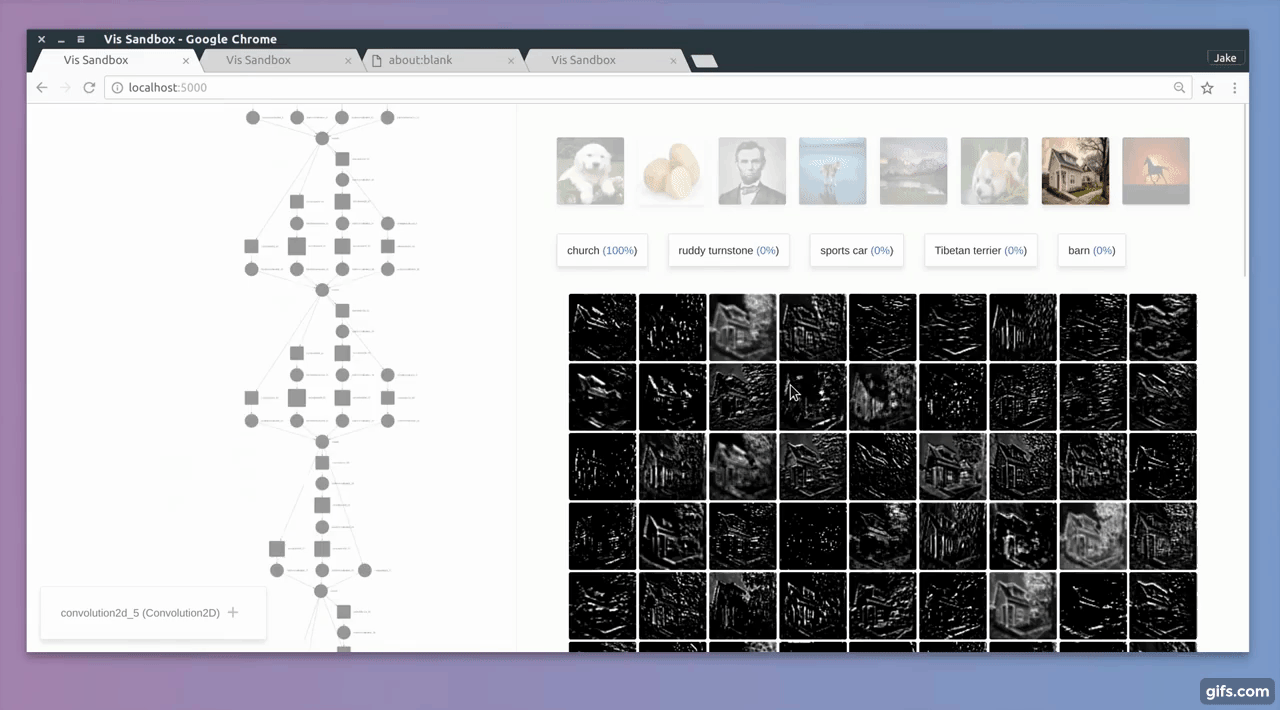The image size is (1280, 710).
Task: Click the Tibetan terrier (0%) label
Action: click(x=980, y=251)
